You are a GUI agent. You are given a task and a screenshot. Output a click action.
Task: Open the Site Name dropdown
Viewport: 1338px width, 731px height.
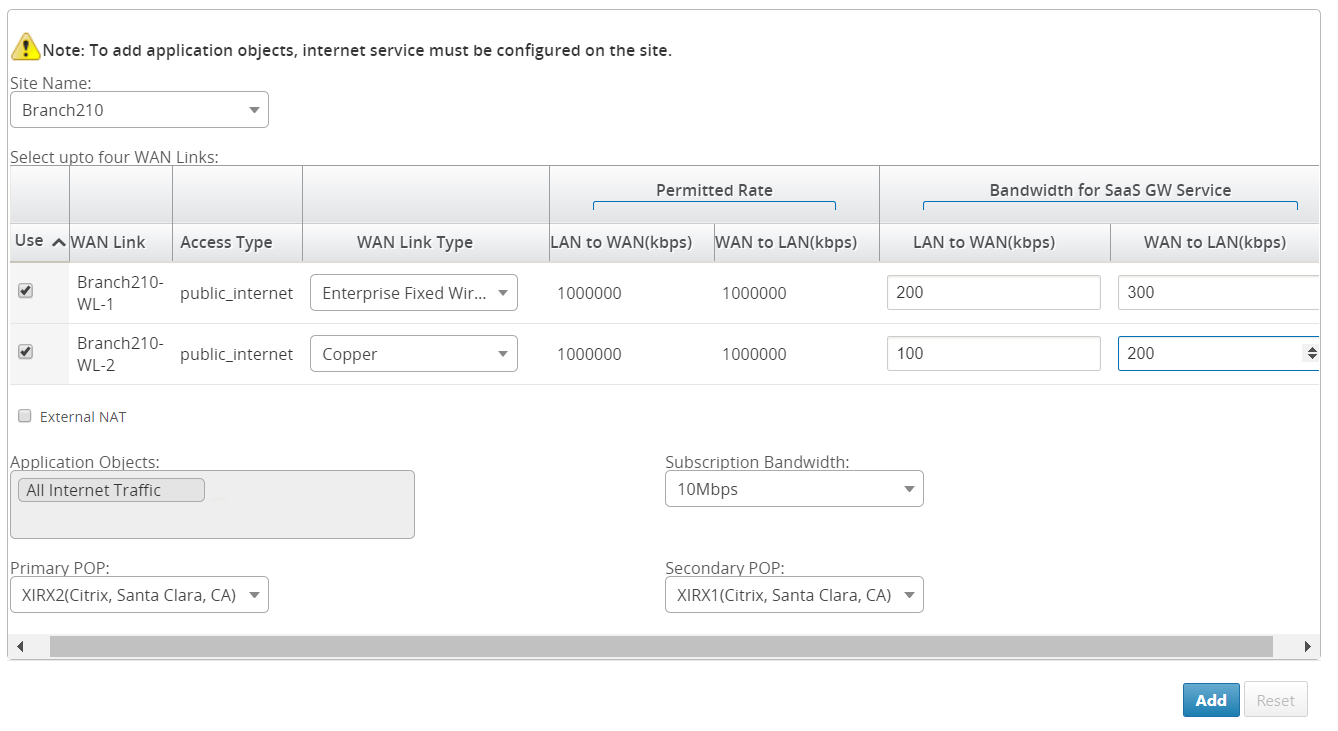139,110
